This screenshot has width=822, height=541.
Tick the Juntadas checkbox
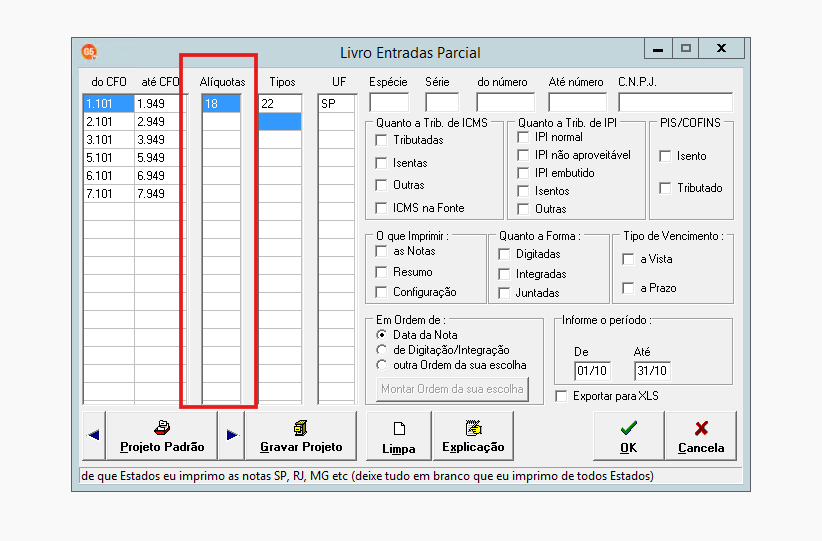[504, 293]
